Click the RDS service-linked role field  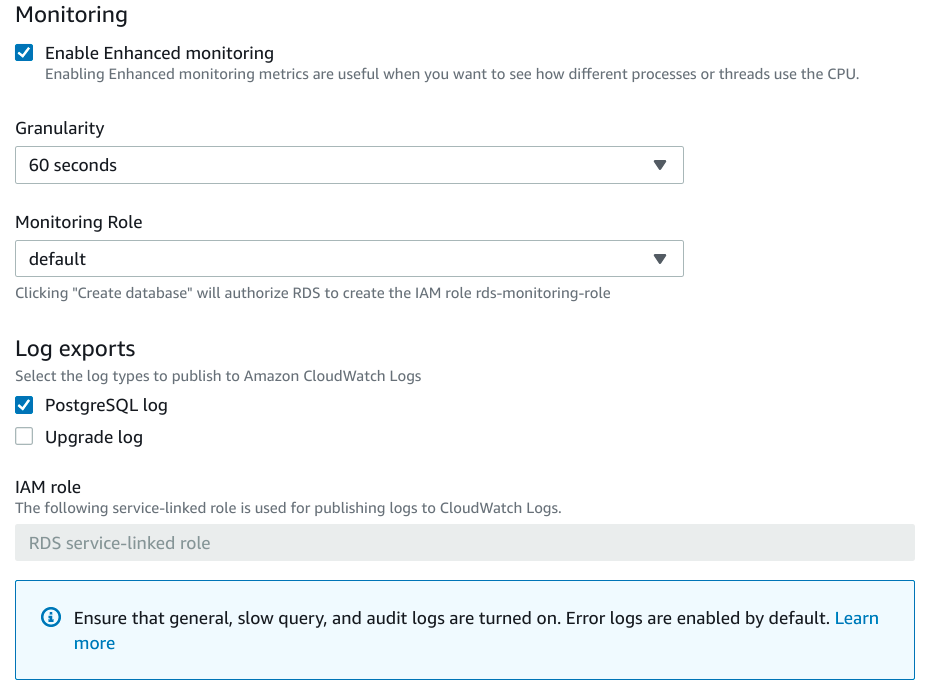click(x=464, y=543)
